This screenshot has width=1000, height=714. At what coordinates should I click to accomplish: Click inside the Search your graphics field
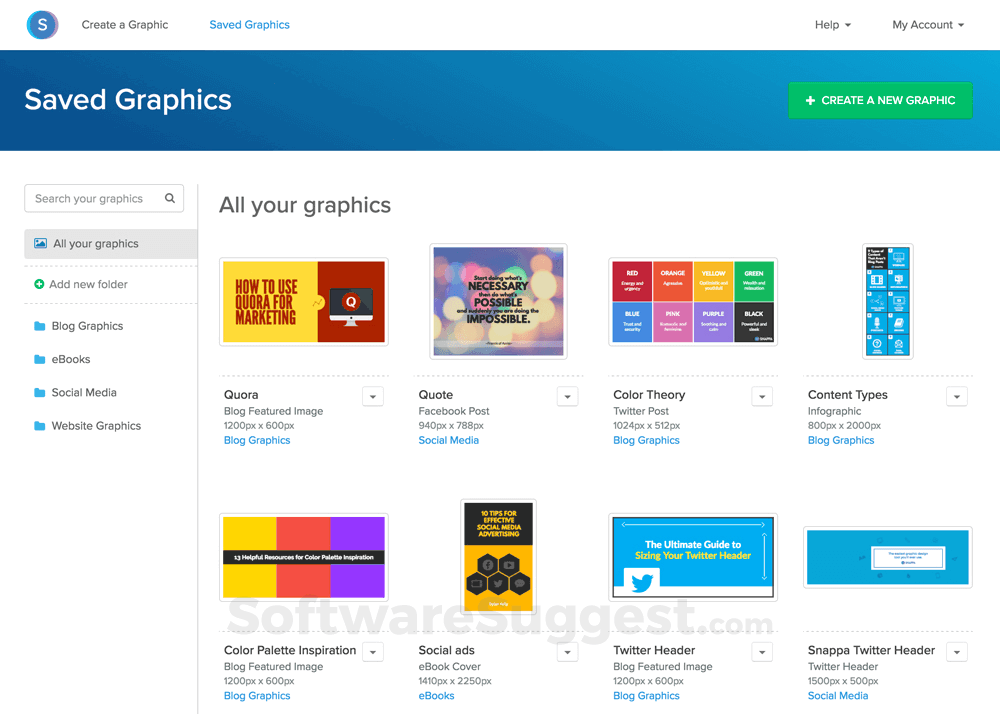90,198
